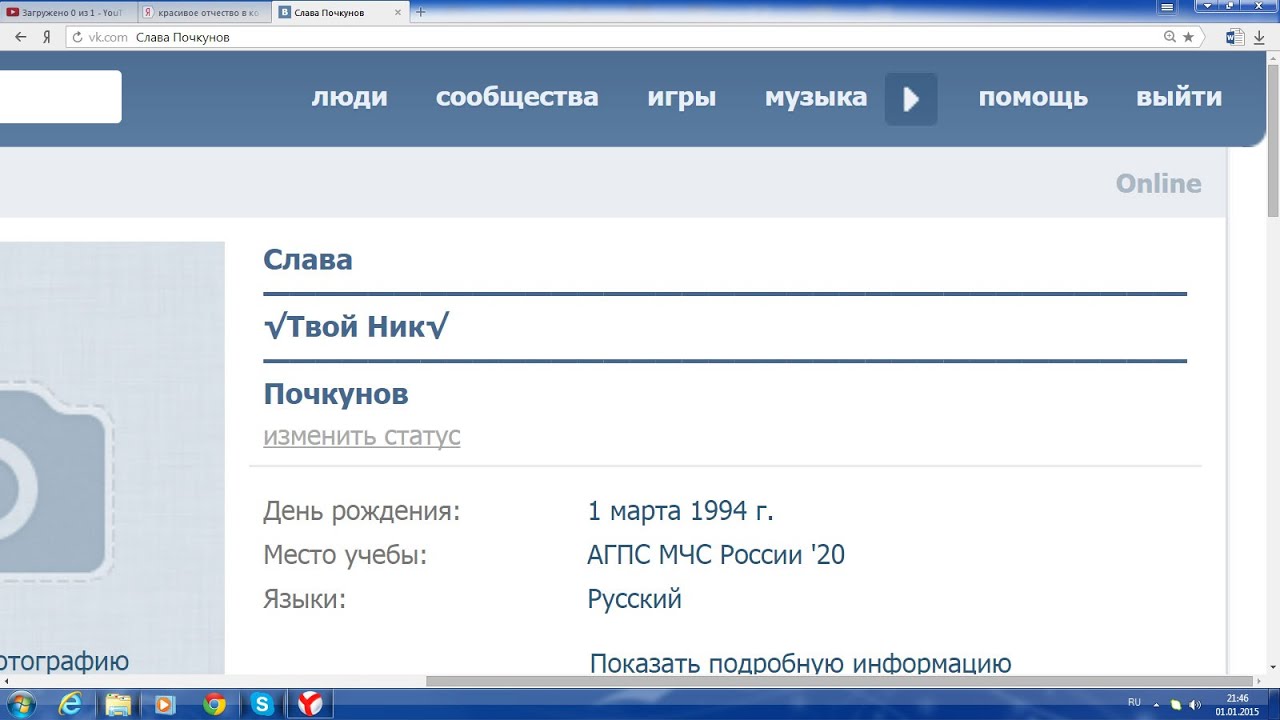This screenshot has width=1280, height=720.
Task: Click the 'Русский' language link
Action: (635, 599)
